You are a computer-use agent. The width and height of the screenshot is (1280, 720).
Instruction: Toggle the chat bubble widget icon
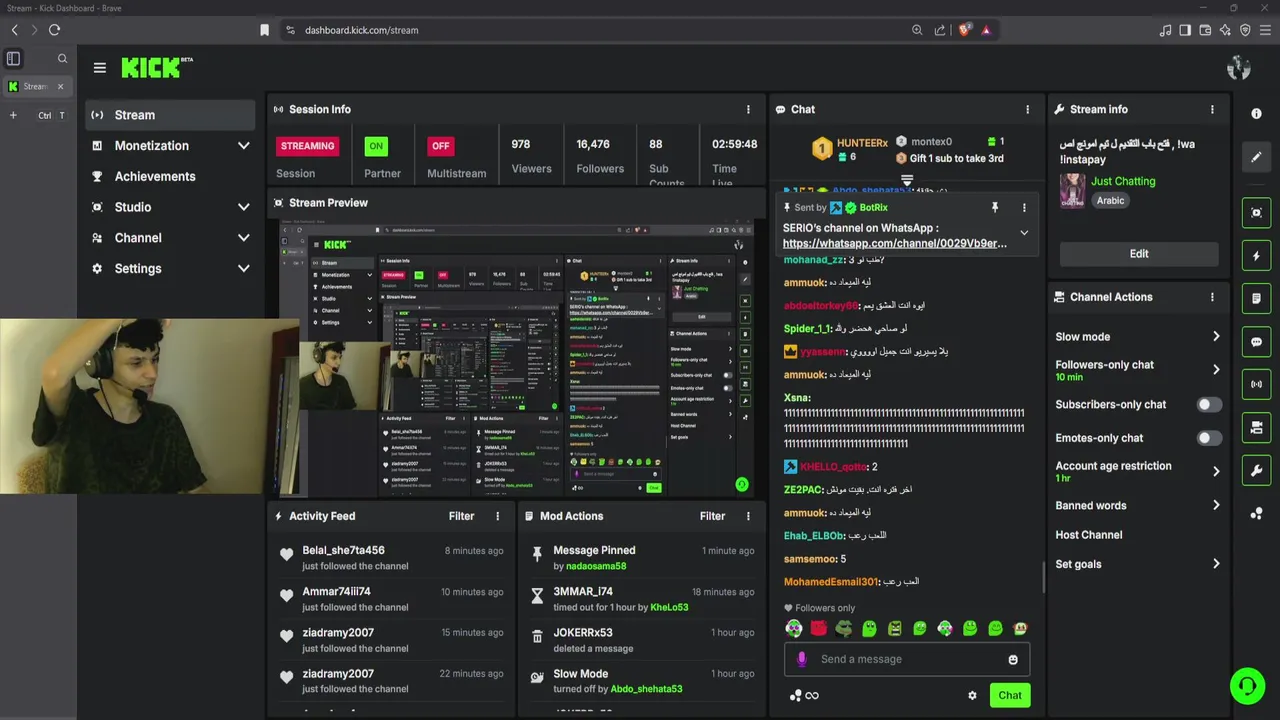click(1257, 342)
